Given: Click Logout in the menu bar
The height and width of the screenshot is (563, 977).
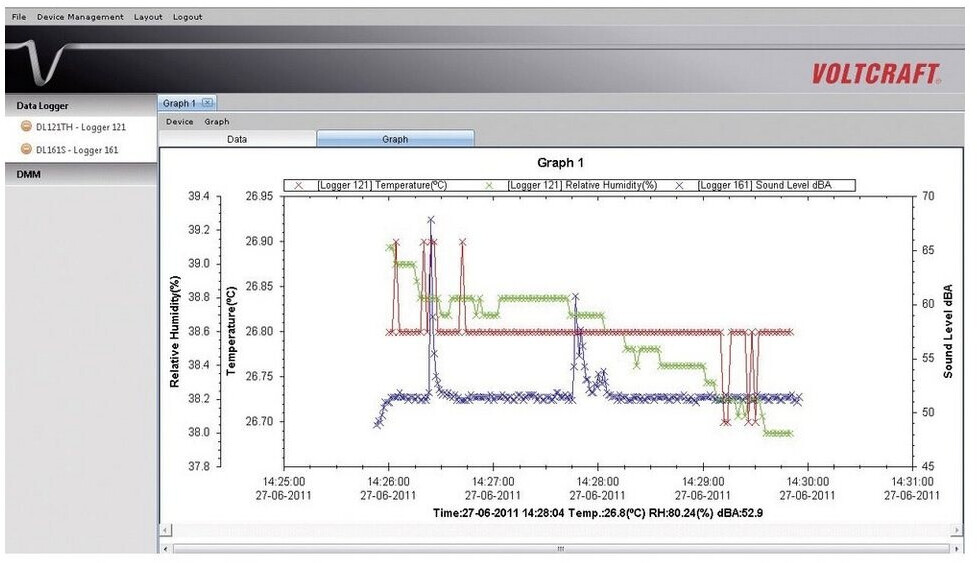Looking at the screenshot, I should [x=187, y=17].
